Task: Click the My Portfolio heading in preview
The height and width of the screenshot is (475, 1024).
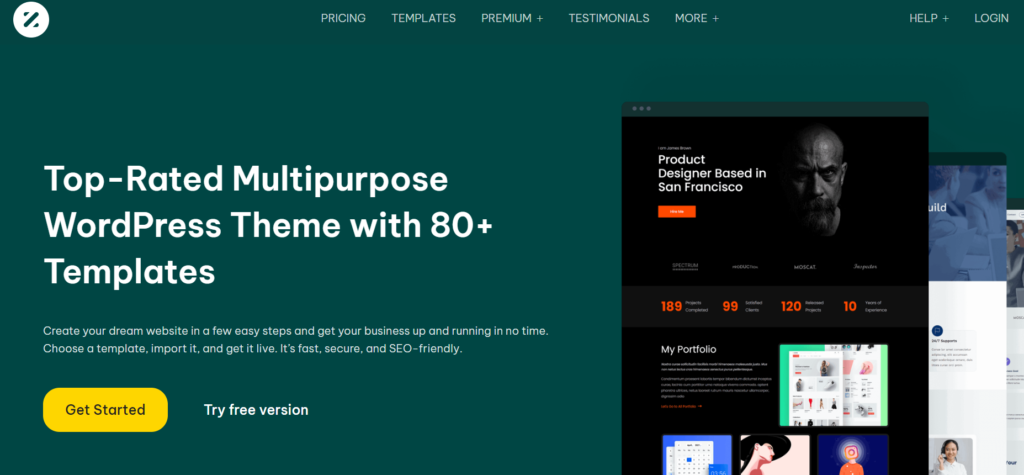Action: coord(688,350)
